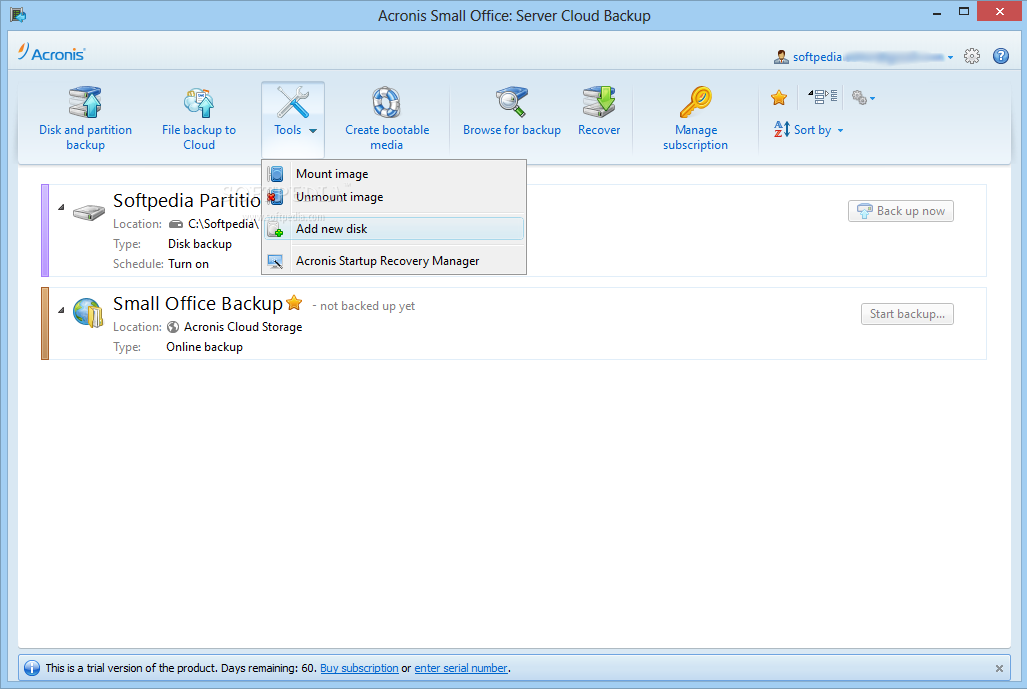The width and height of the screenshot is (1027, 689).
Task: Expand the Tools dropdown arrow
Action: click(x=313, y=130)
